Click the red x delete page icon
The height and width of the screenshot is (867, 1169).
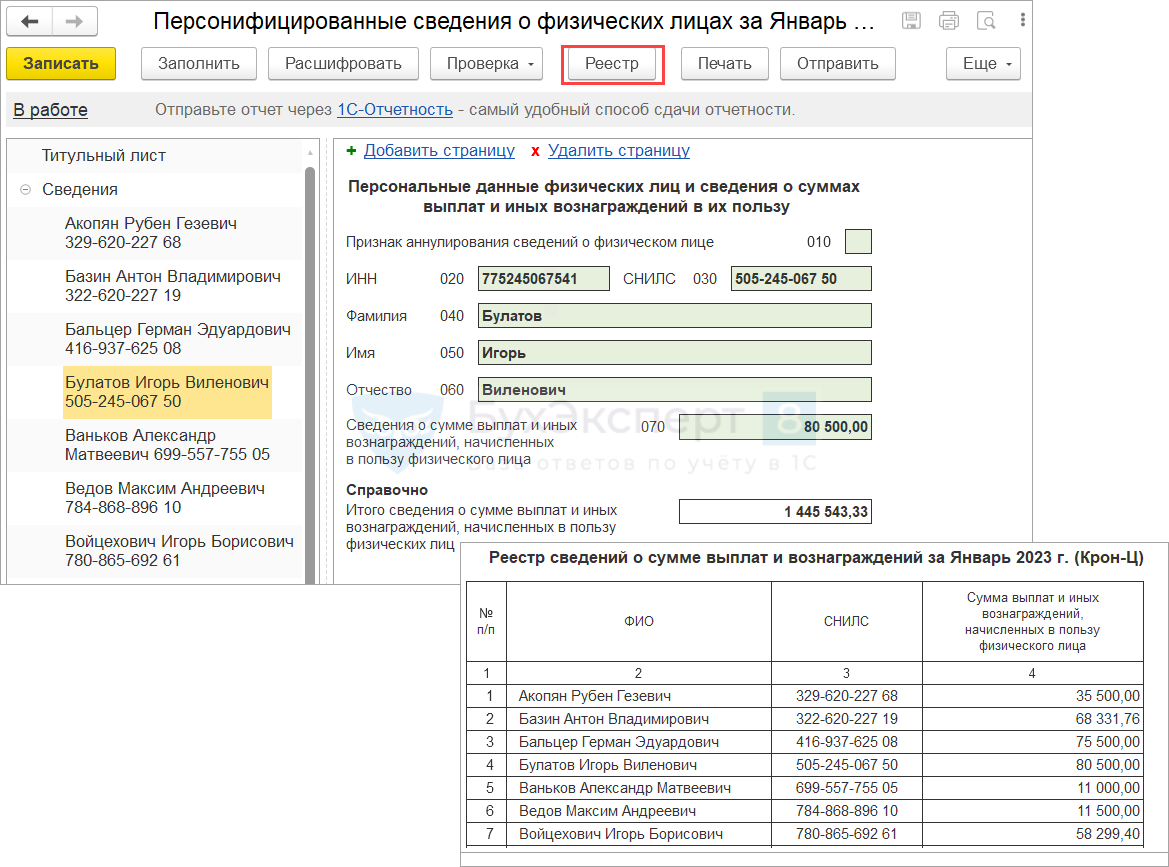[535, 151]
